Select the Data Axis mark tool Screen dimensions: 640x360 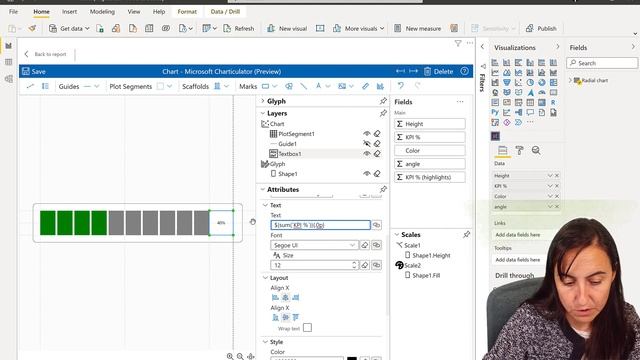(x=365, y=86)
